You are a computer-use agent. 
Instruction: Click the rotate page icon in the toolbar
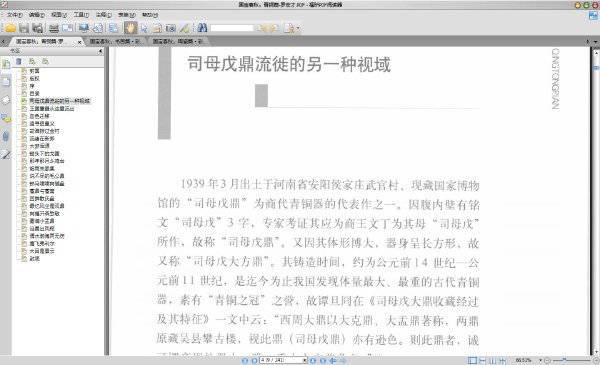tap(98, 28)
